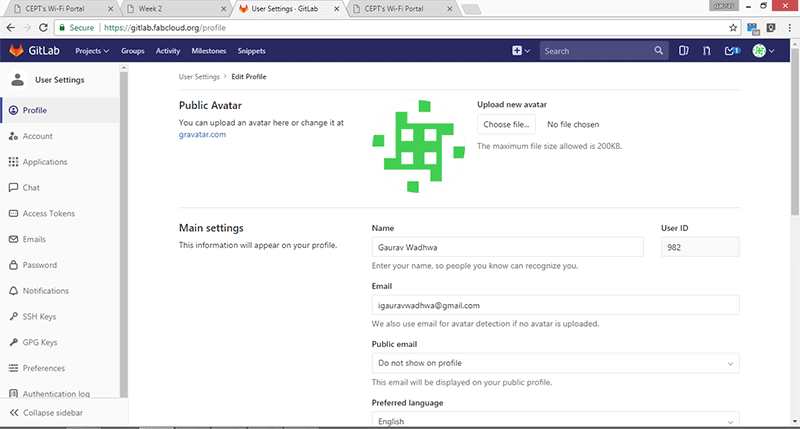Open the new item plus dropdown
The image size is (800, 429).
tap(520, 51)
